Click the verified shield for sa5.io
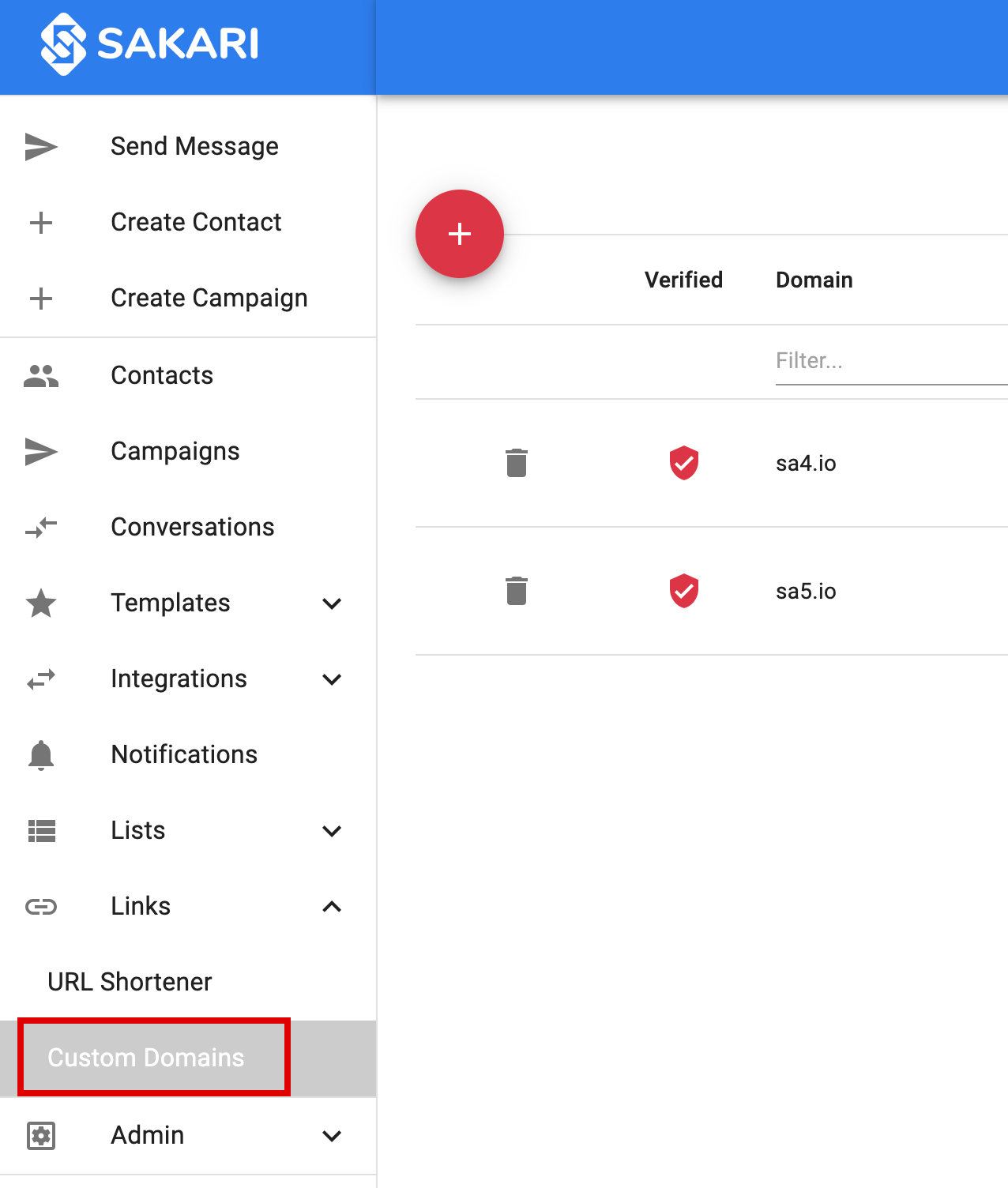Viewport: 1008px width, 1188px height. [x=684, y=591]
